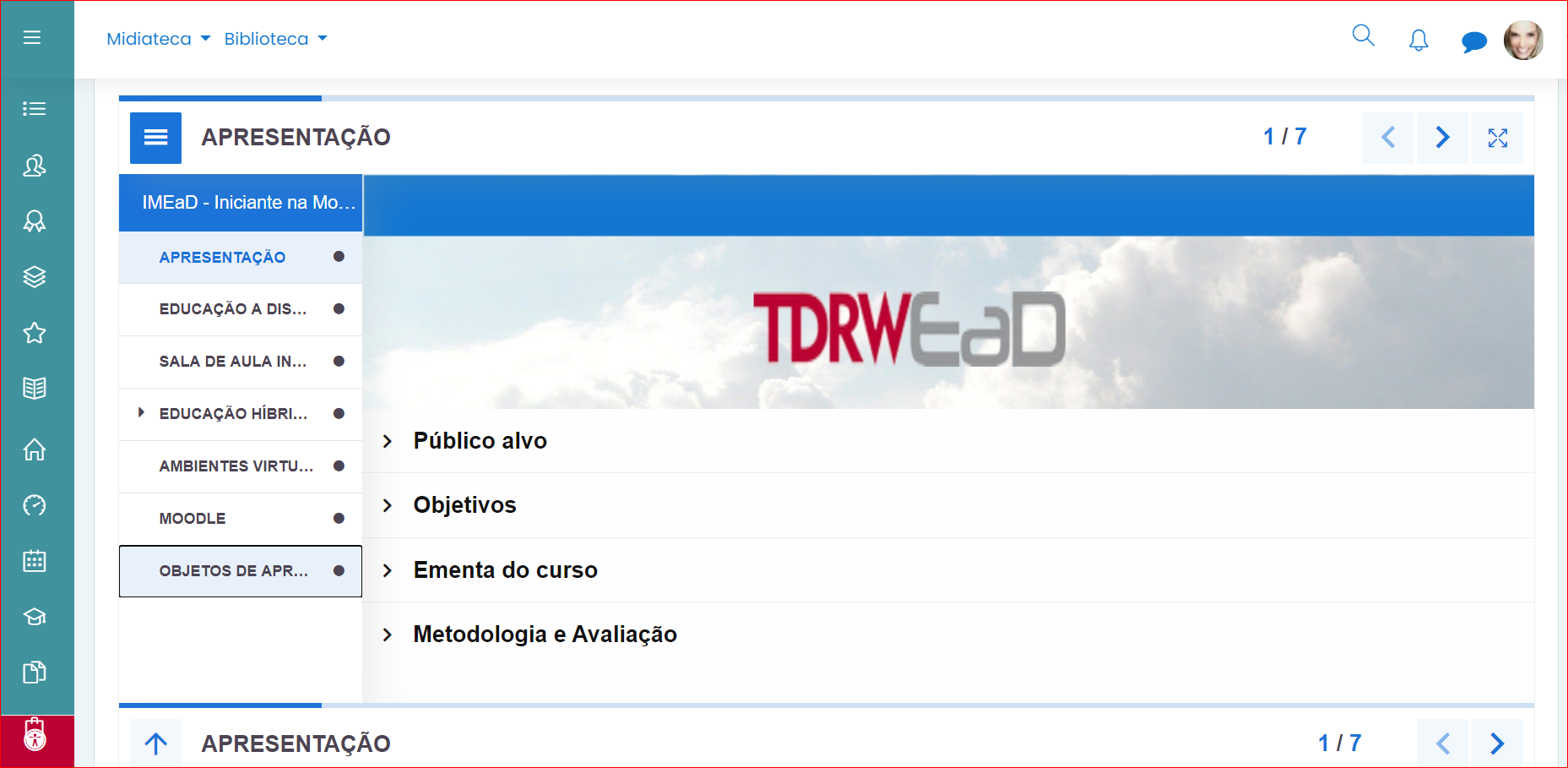
Task: Go to next page in top navigation
Action: [x=1442, y=138]
